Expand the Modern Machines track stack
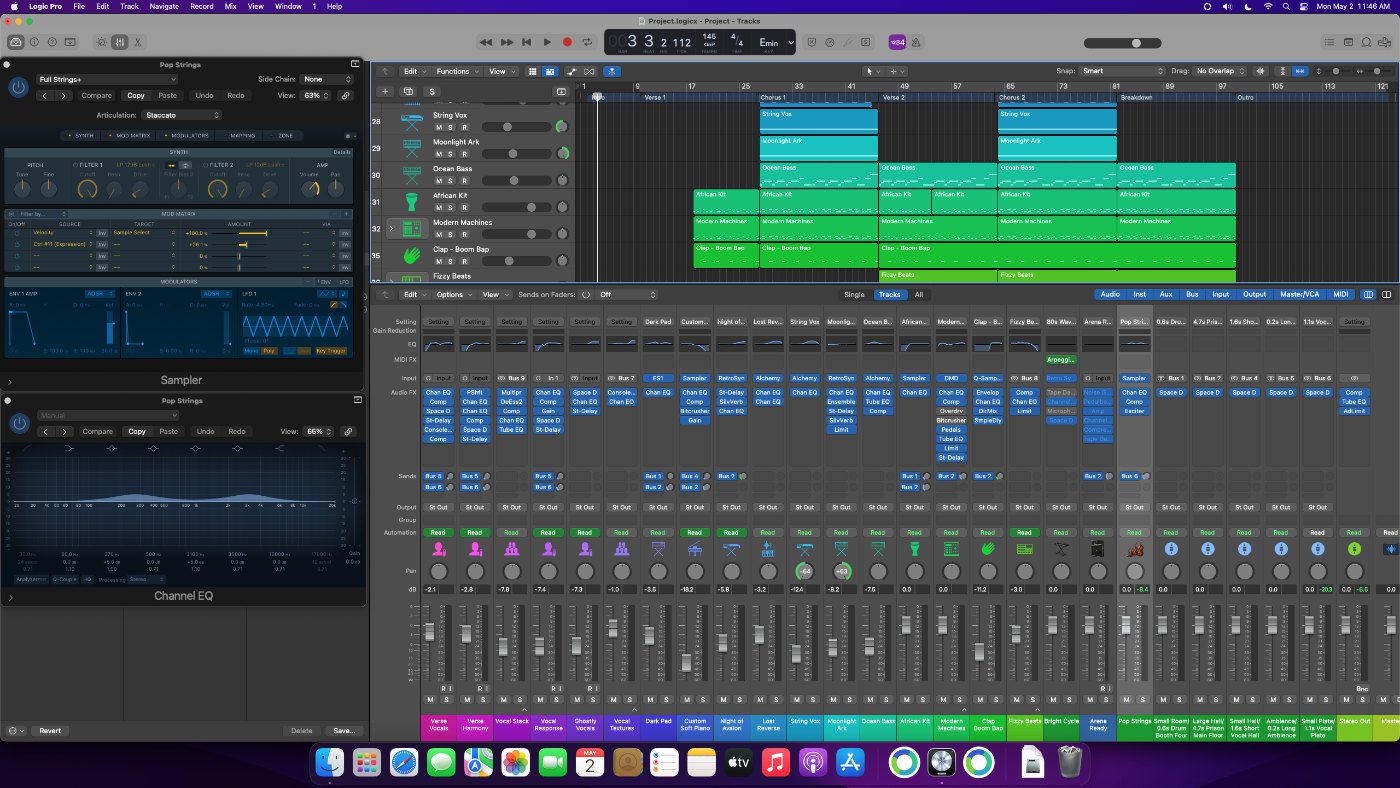Screen dimensions: 1400x788 point(391,229)
